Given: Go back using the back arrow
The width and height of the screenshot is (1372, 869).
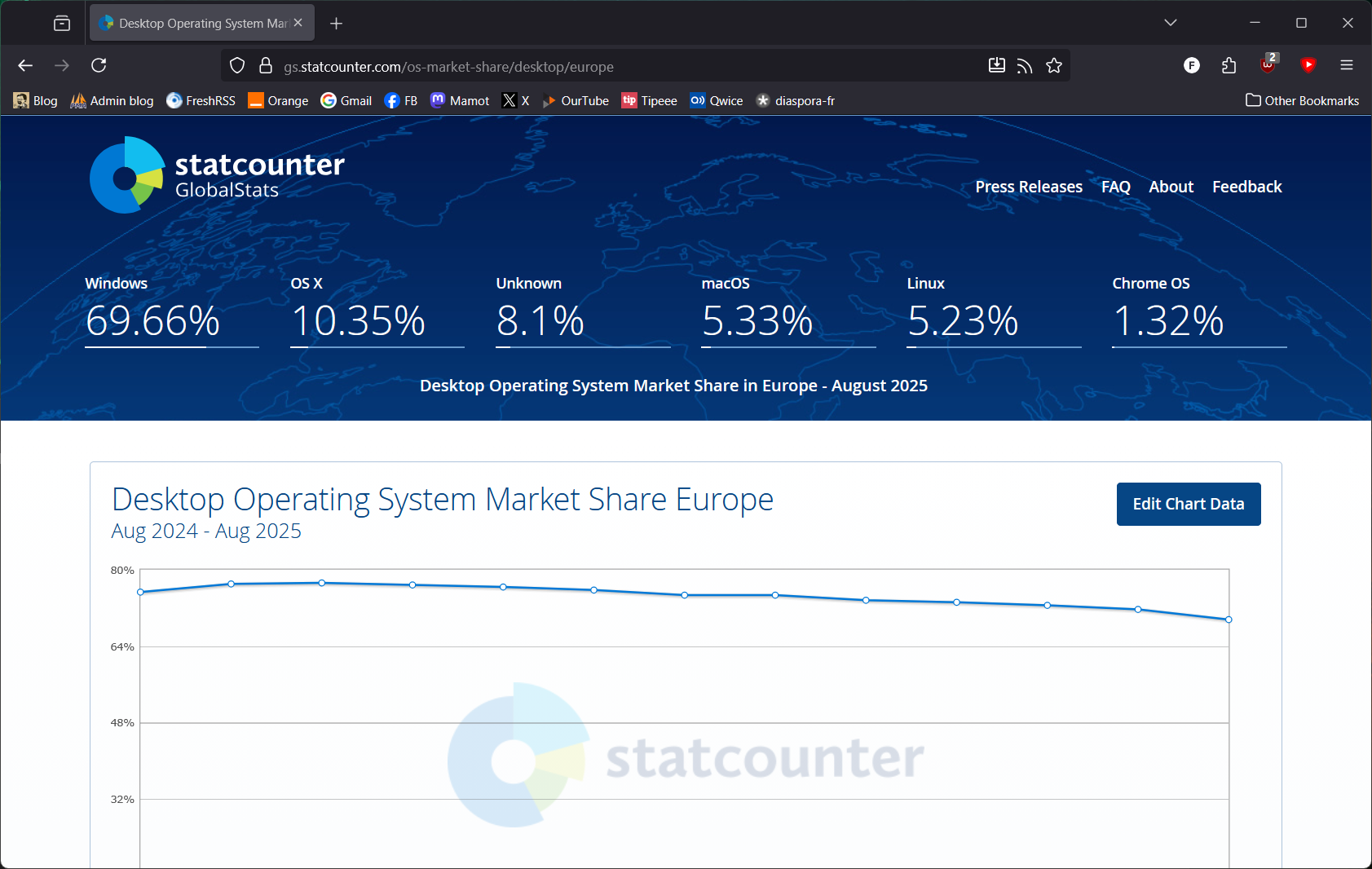Looking at the screenshot, I should [x=25, y=65].
